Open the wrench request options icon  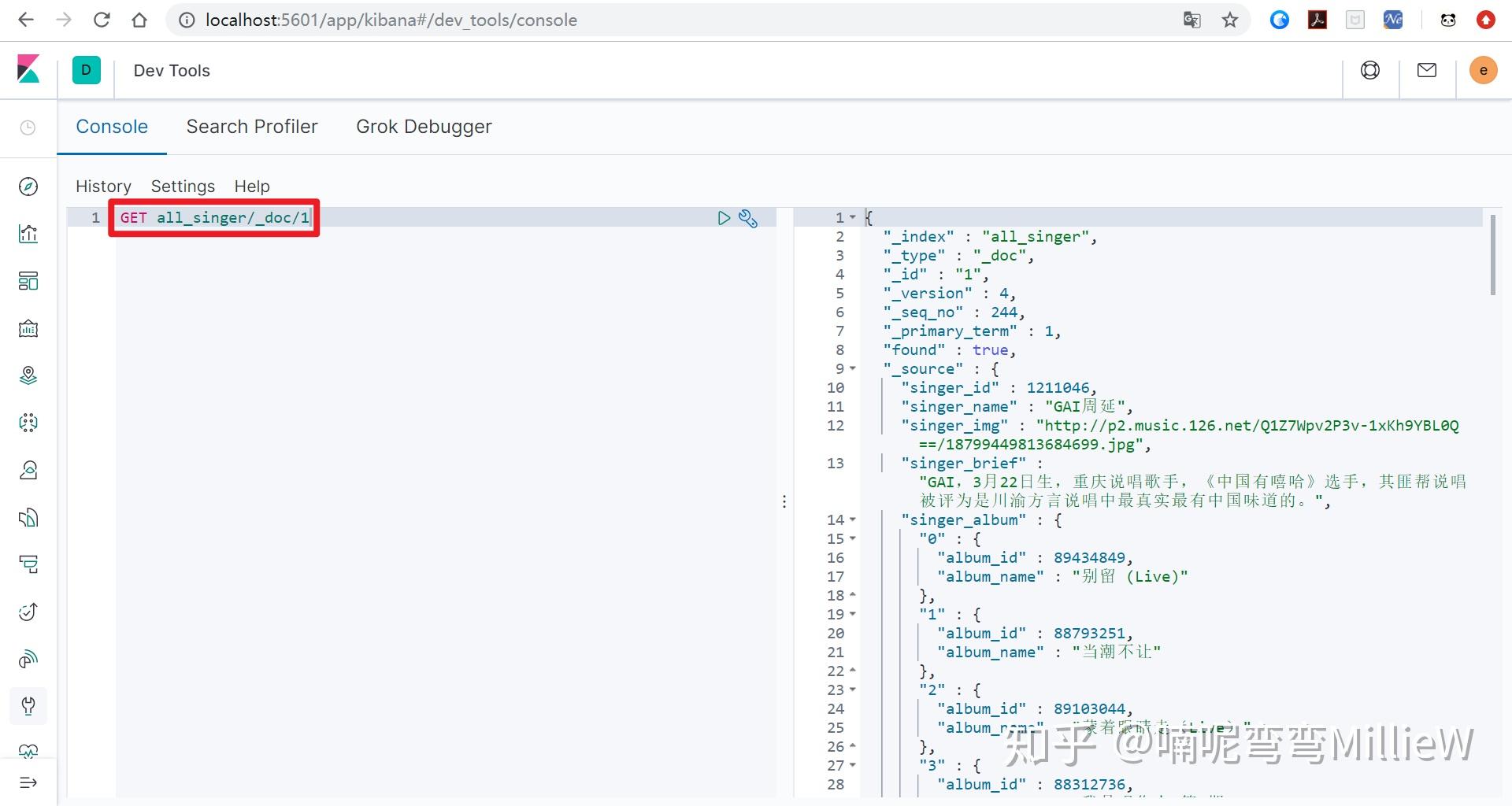point(748,218)
